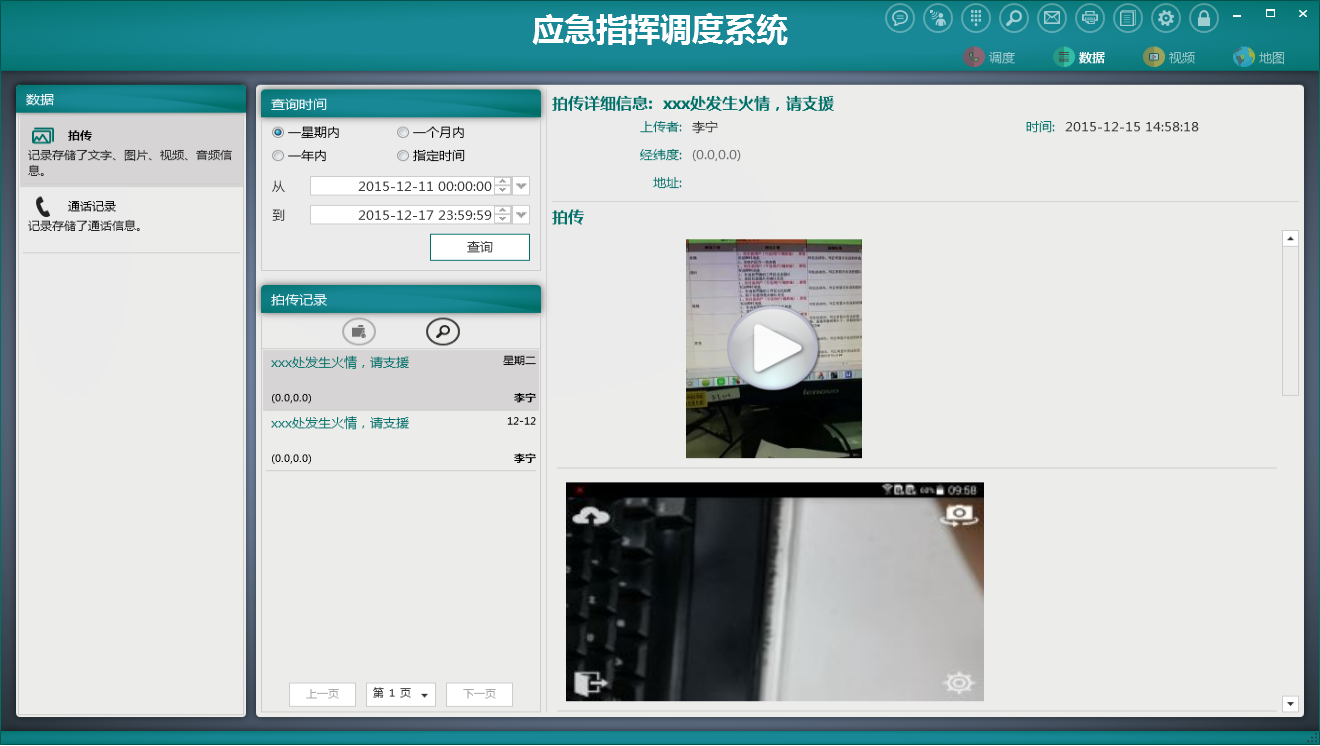
Task: Switch to the 调度 tab
Action: [990, 57]
